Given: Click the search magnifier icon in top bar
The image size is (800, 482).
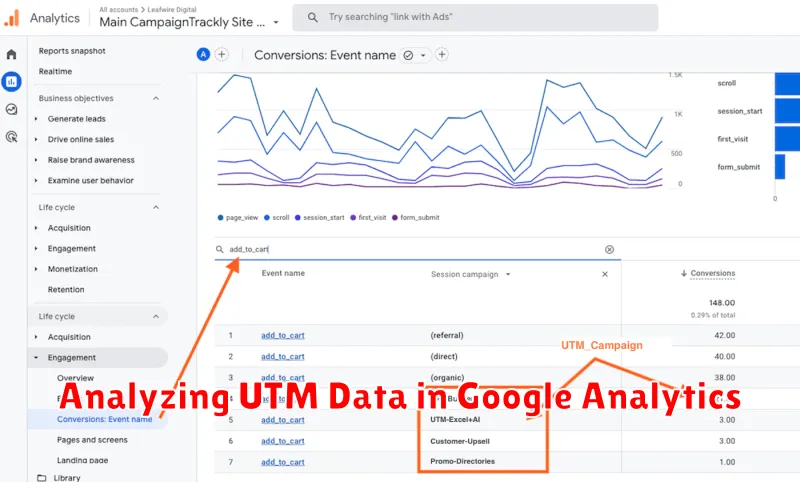Looking at the screenshot, I should click(313, 17).
